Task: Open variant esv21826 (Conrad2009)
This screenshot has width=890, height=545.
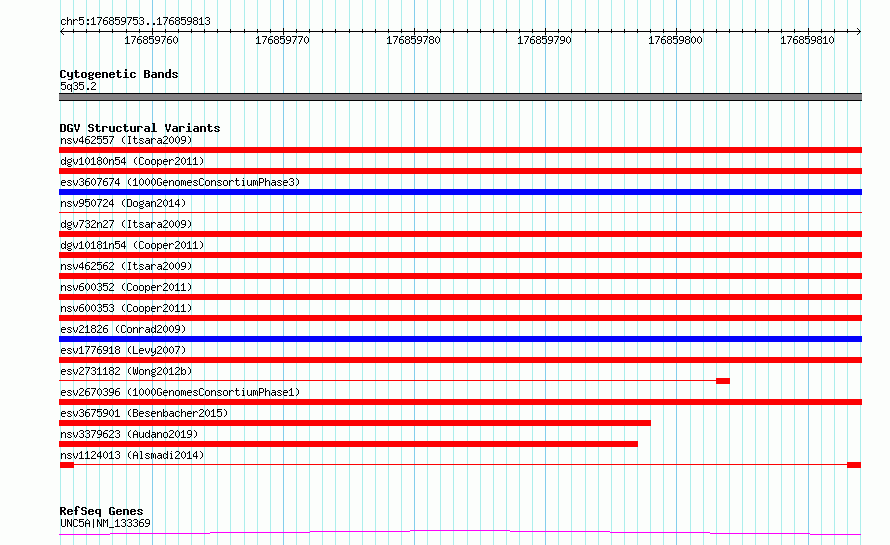Action: [123, 329]
